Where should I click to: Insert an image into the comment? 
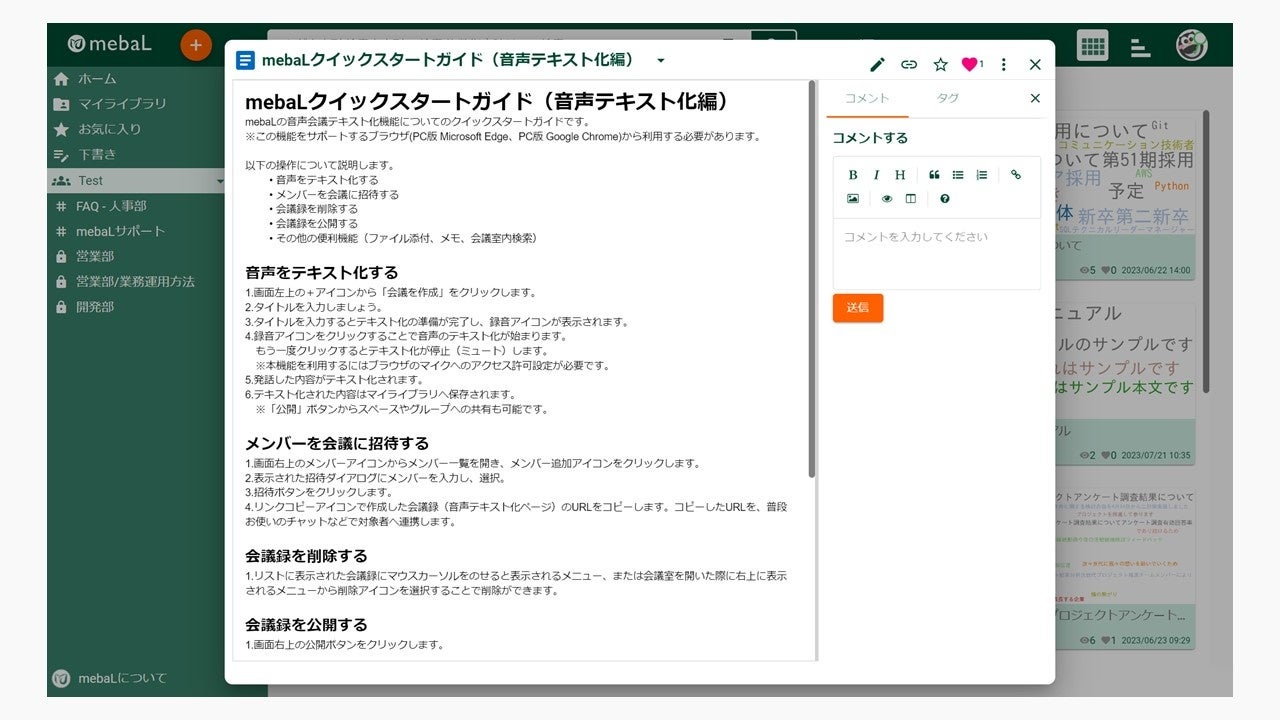click(853, 198)
